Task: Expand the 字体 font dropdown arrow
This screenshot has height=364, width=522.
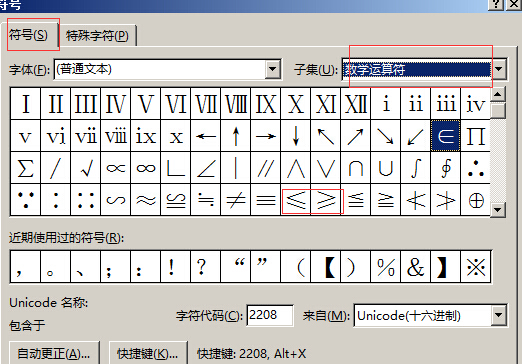Action: [x=273, y=69]
